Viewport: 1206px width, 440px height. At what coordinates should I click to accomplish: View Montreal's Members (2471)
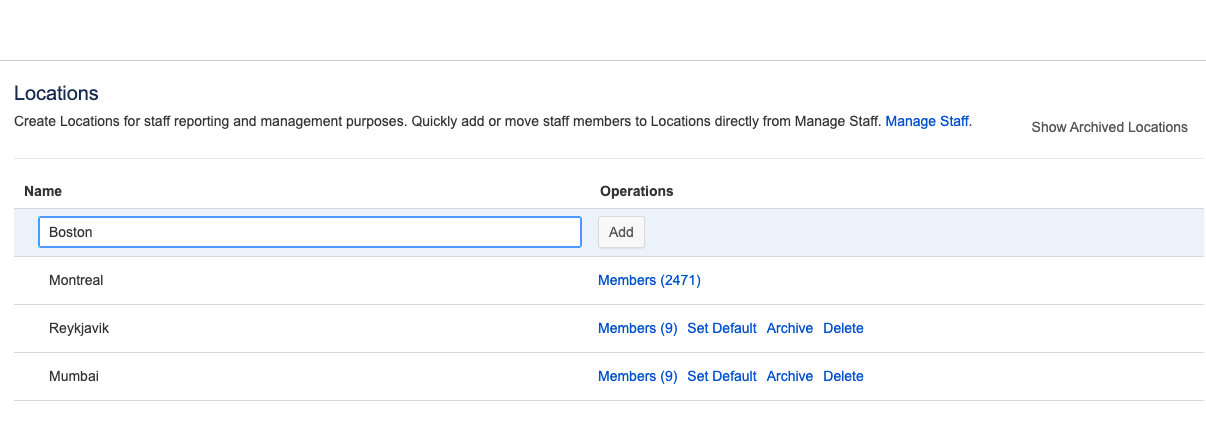(x=649, y=280)
